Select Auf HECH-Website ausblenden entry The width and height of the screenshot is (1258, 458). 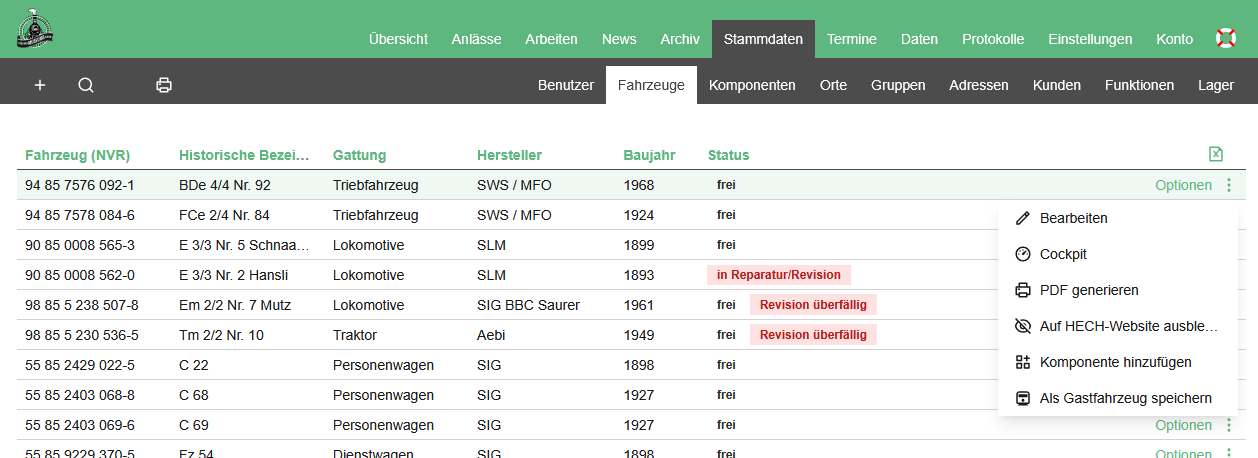(1118, 326)
